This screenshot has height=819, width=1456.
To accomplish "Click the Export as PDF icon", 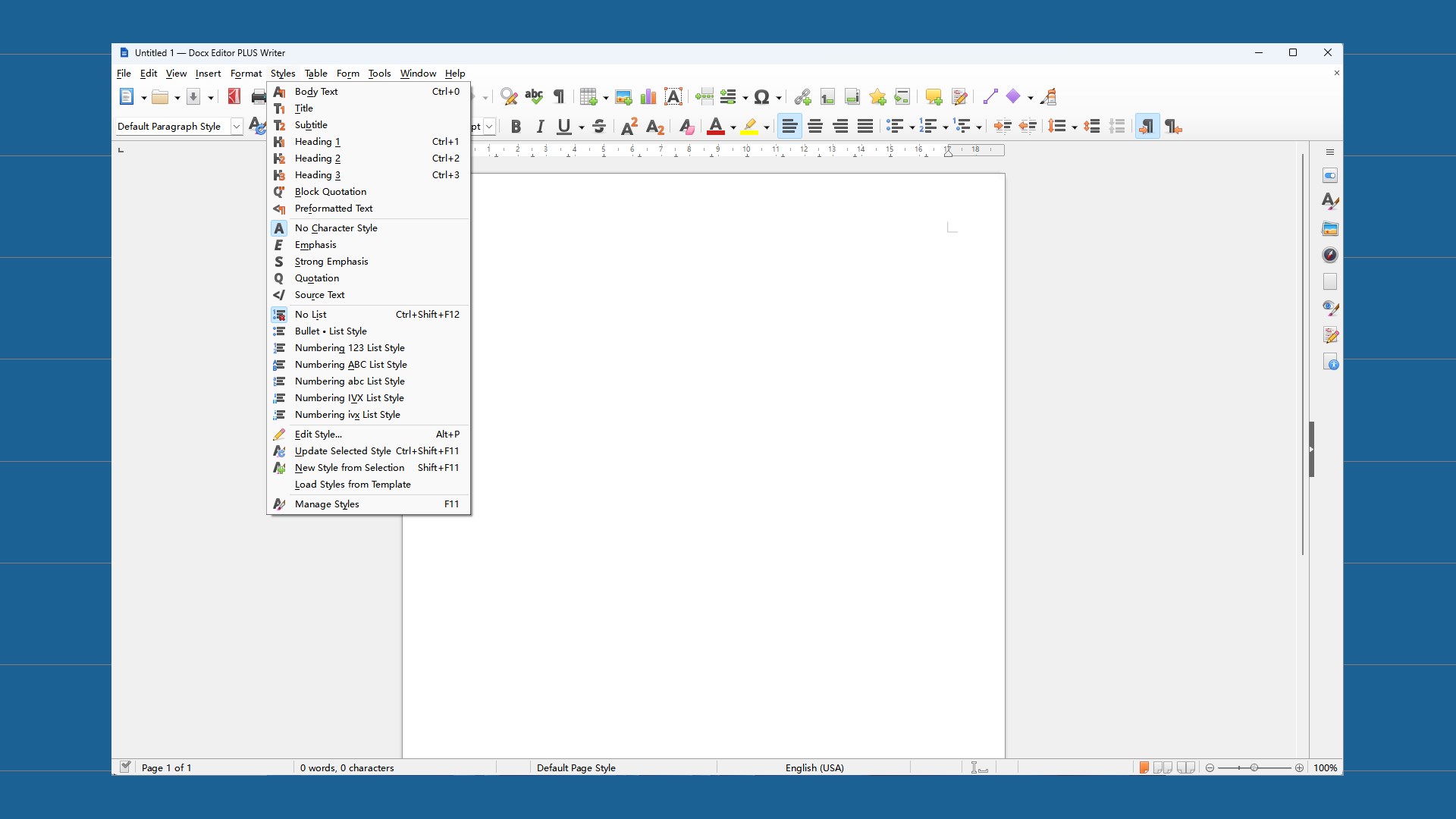I will pyautogui.click(x=234, y=97).
